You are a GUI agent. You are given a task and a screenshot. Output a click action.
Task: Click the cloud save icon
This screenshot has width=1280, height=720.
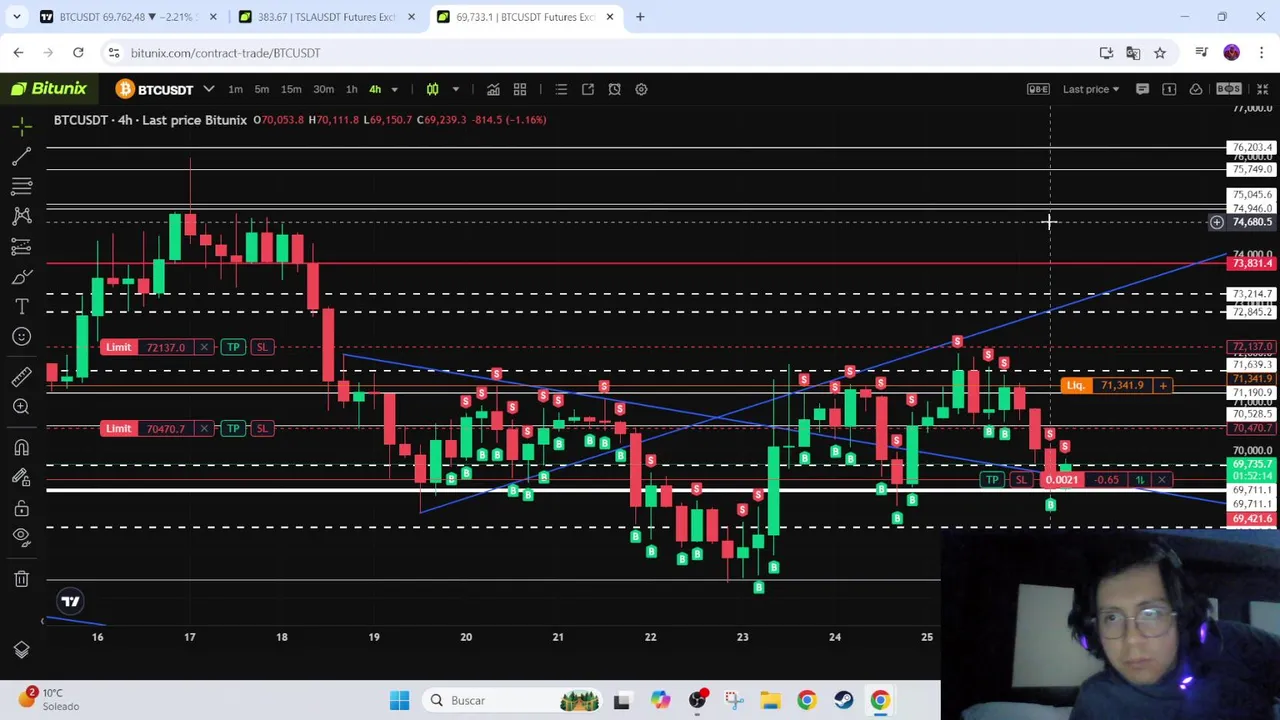click(x=1196, y=89)
